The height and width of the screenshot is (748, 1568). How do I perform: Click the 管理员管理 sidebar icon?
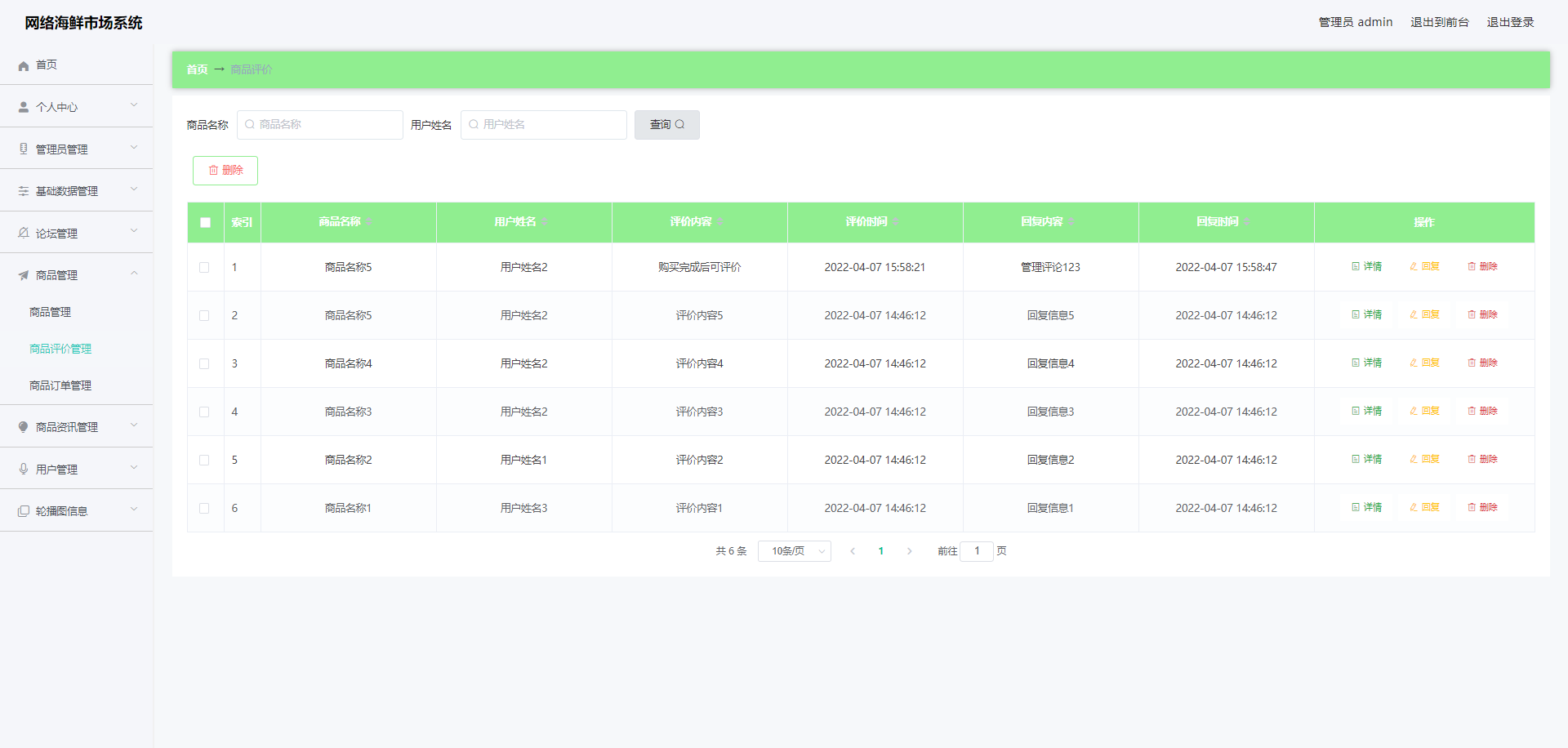tap(24, 149)
